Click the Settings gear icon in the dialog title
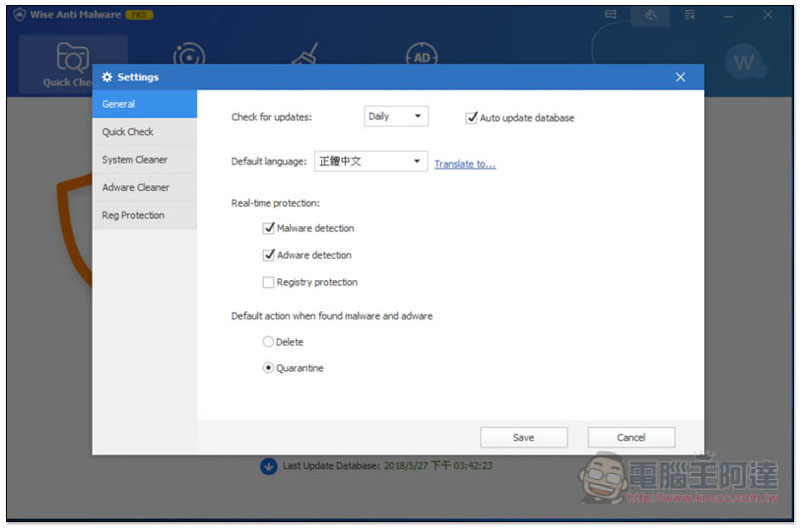This screenshot has height=528, width=800. click(107, 77)
